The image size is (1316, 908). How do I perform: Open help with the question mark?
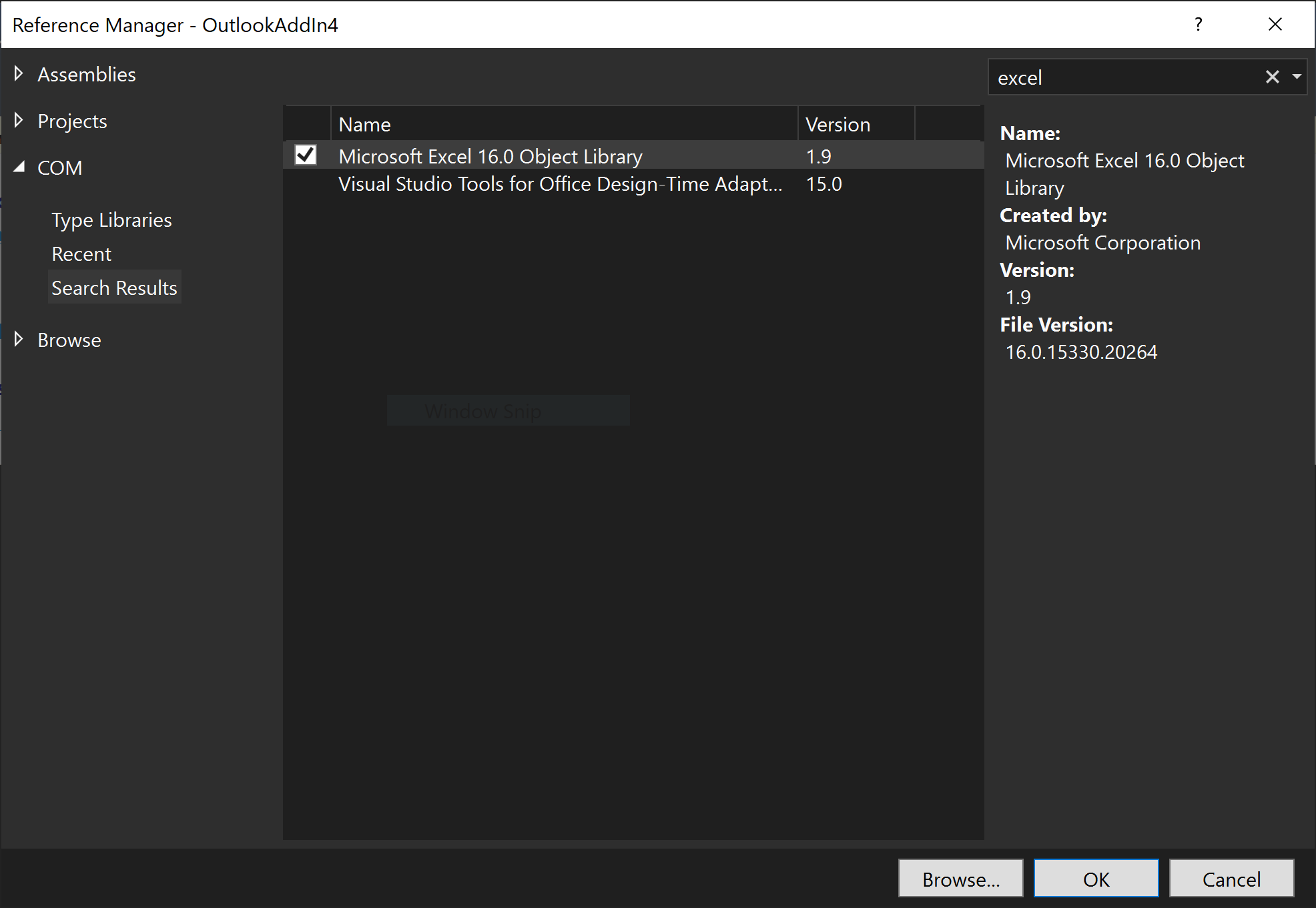click(1199, 25)
